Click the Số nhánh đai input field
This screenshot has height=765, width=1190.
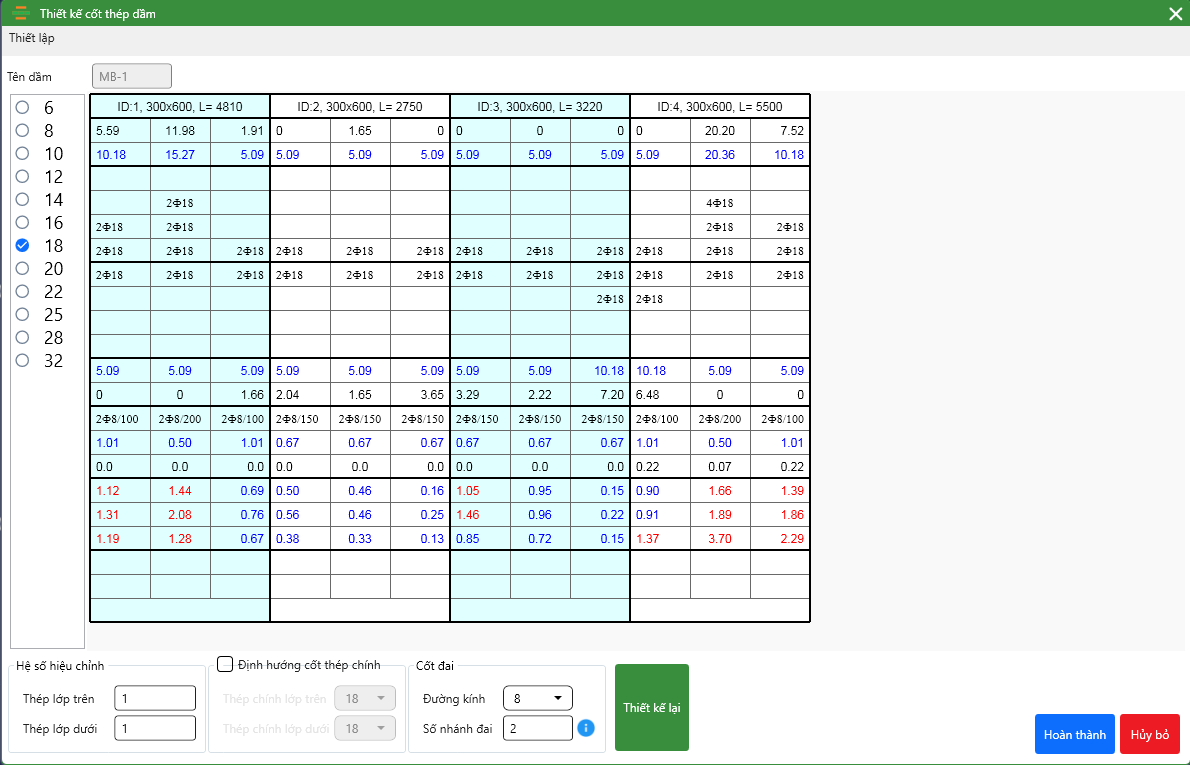(537, 728)
